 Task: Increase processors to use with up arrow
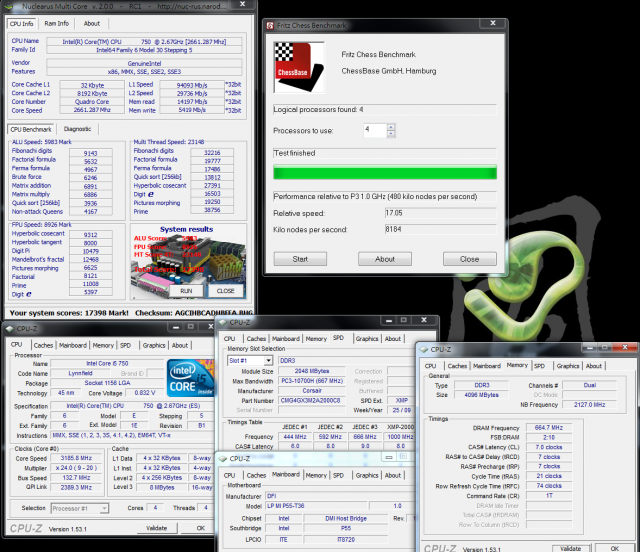coord(391,127)
